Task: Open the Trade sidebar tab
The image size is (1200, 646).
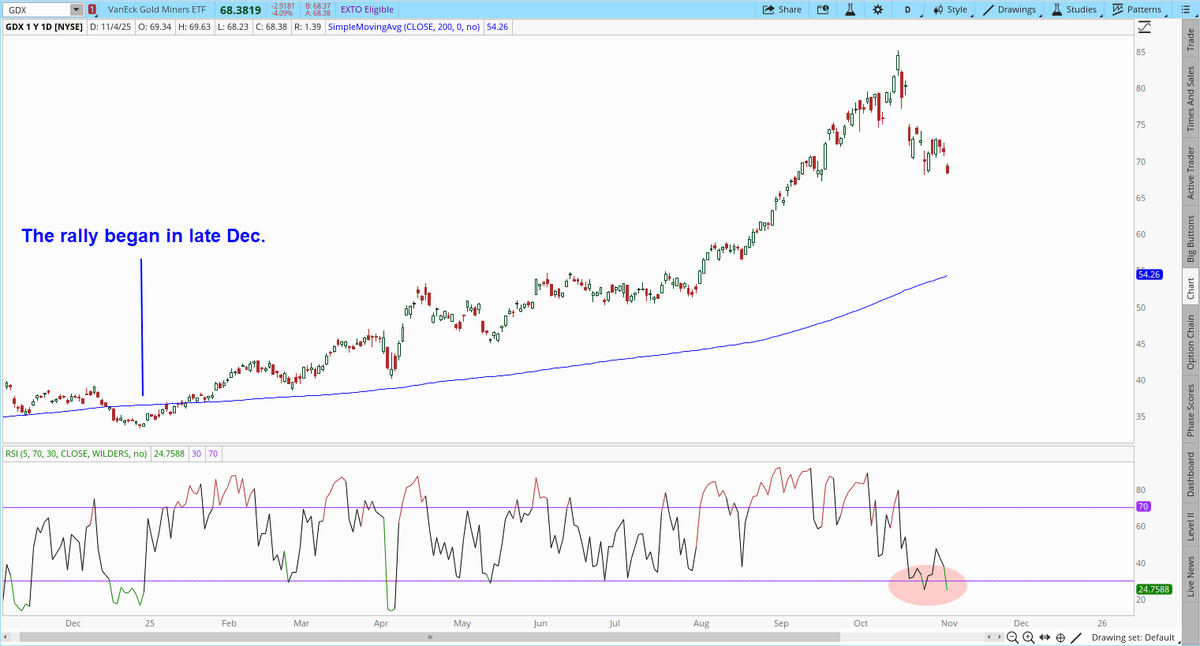Action: coord(1189,39)
